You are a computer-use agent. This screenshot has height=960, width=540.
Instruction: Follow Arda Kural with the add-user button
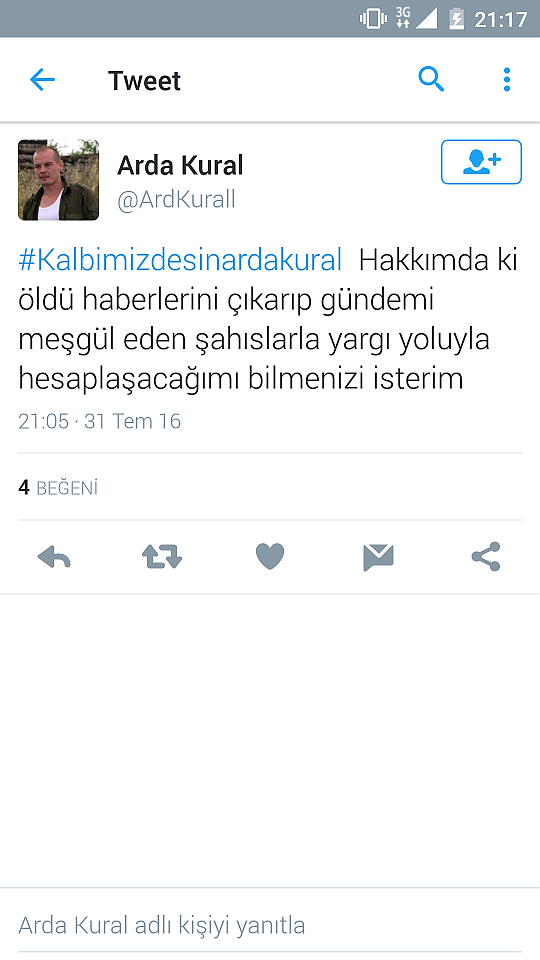point(481,162)
